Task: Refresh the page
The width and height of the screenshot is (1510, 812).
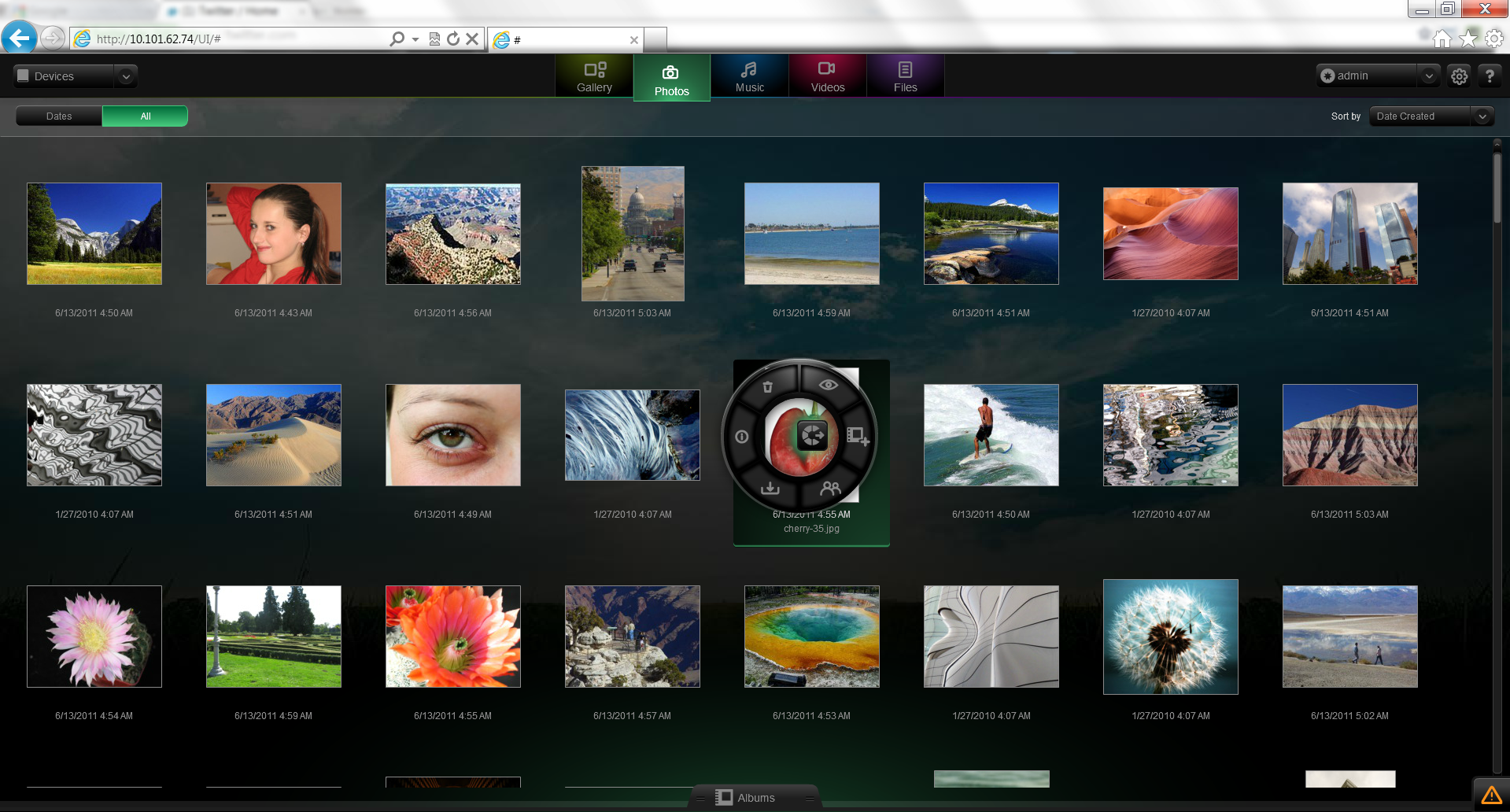Action: [453, 39]
